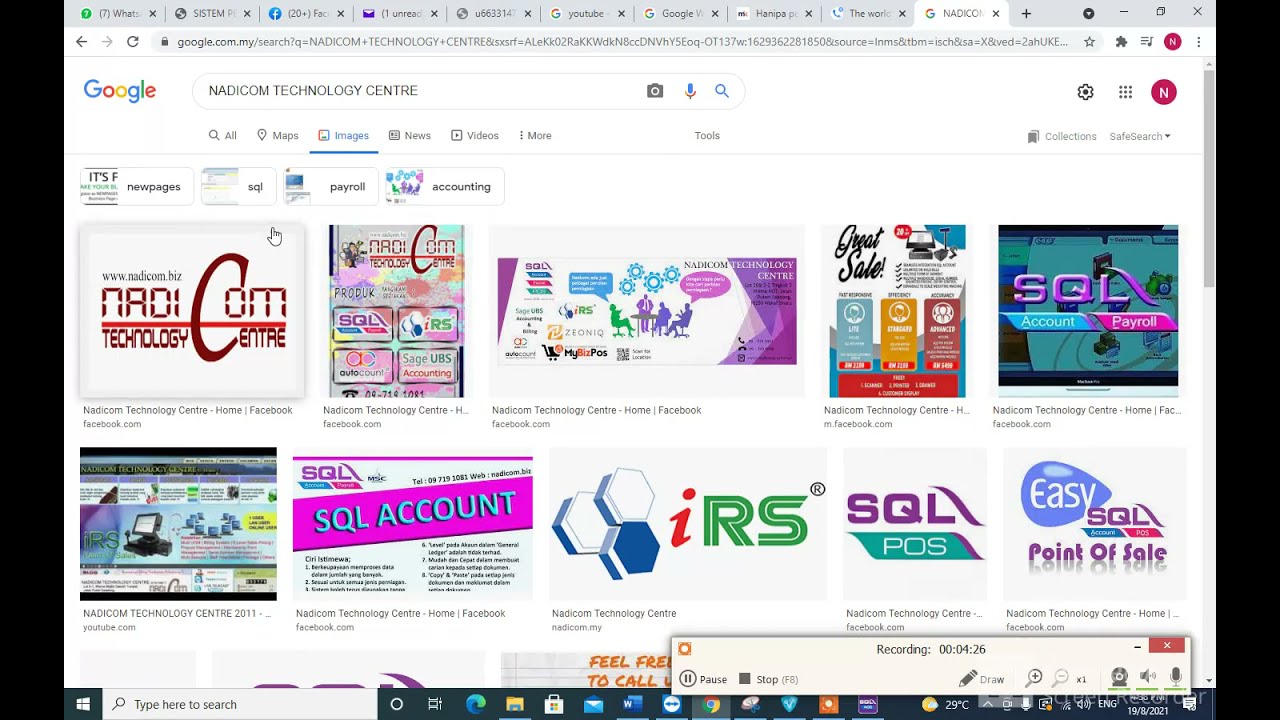
Task: Expand the More search options menu
Action: [x=535, y=136]
